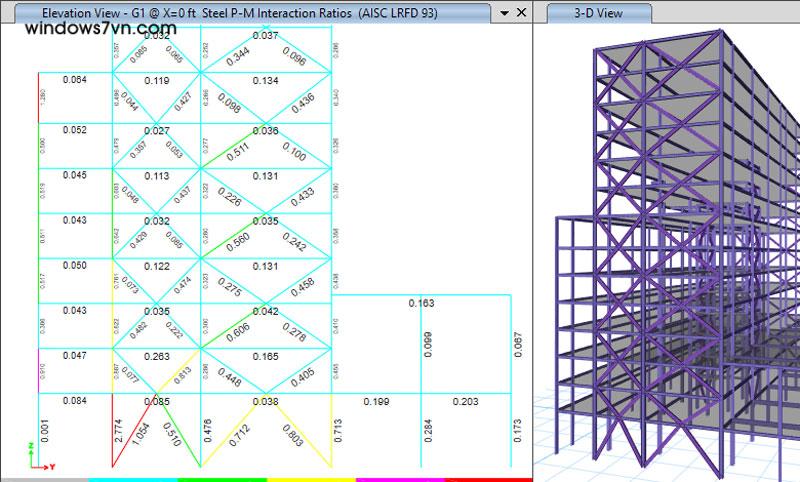Activate the 3-D View tab
The width and height of the screenshot is (800, 482).
600,14
